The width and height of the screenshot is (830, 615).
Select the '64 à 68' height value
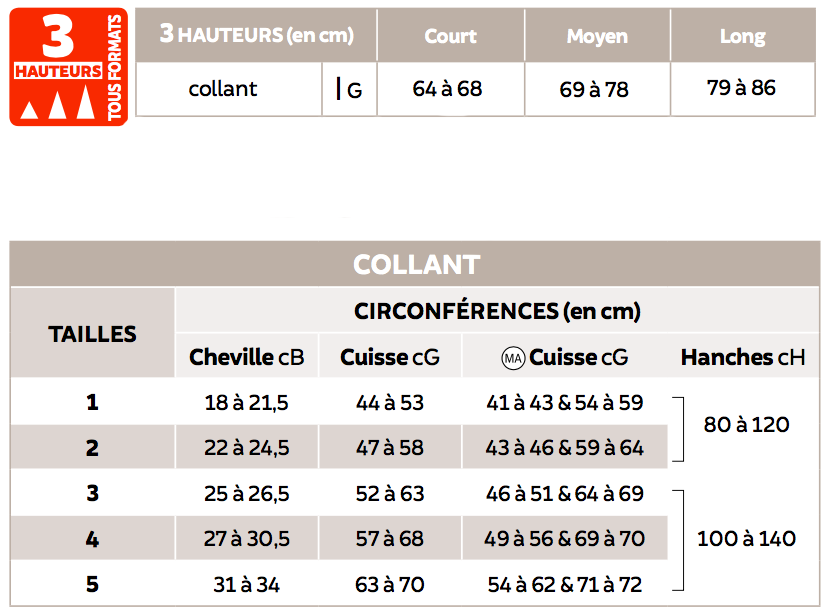click(x=447, y=88)
